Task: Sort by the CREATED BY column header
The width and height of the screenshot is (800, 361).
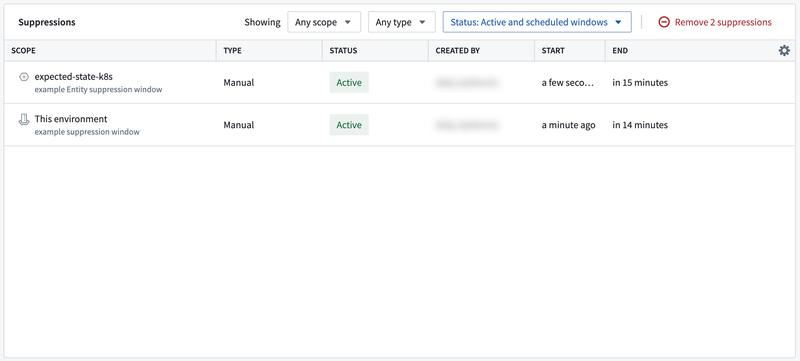Action: [458, 51]
